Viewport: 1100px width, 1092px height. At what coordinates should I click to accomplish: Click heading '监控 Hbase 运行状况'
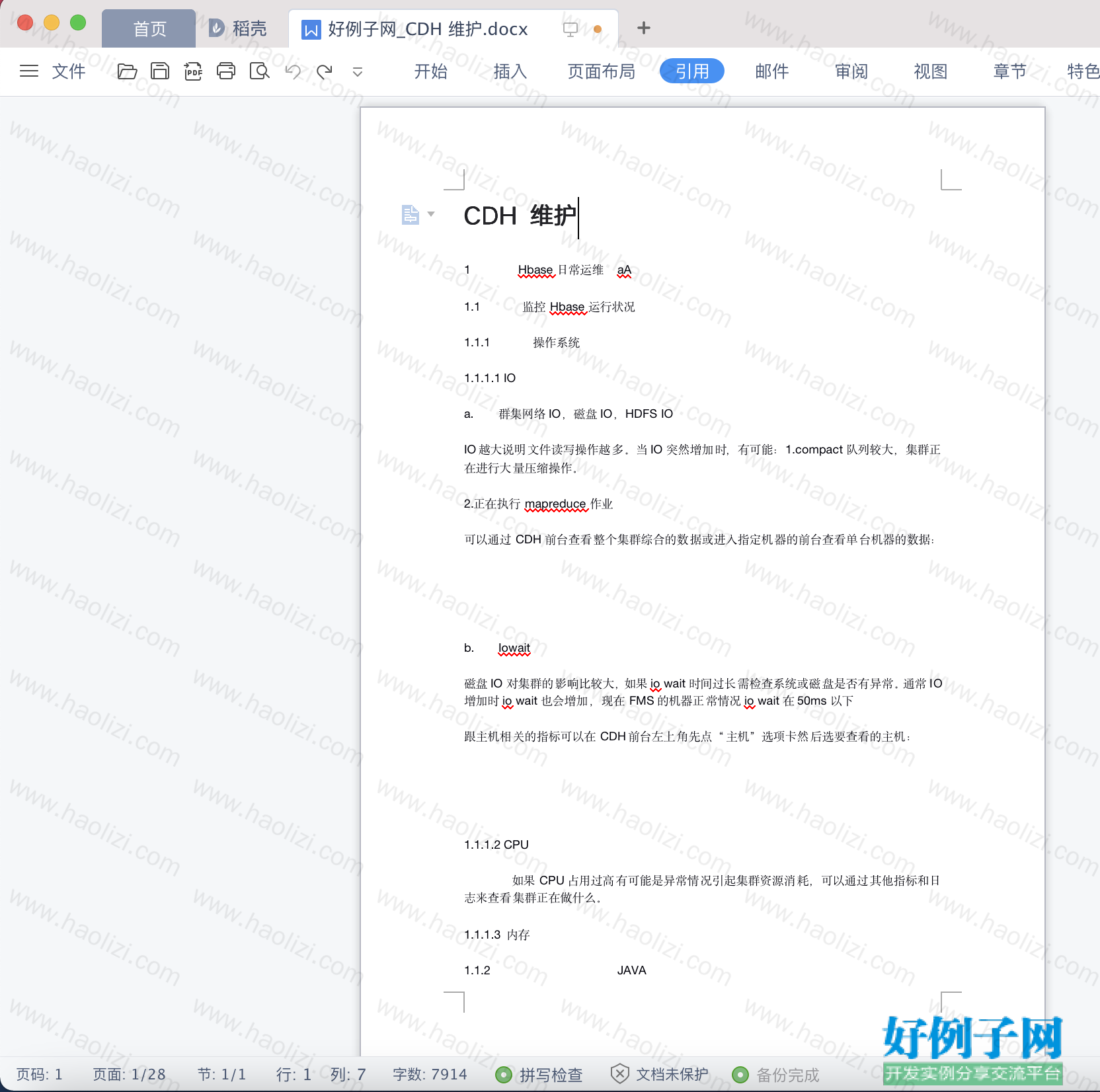[578, 307]
